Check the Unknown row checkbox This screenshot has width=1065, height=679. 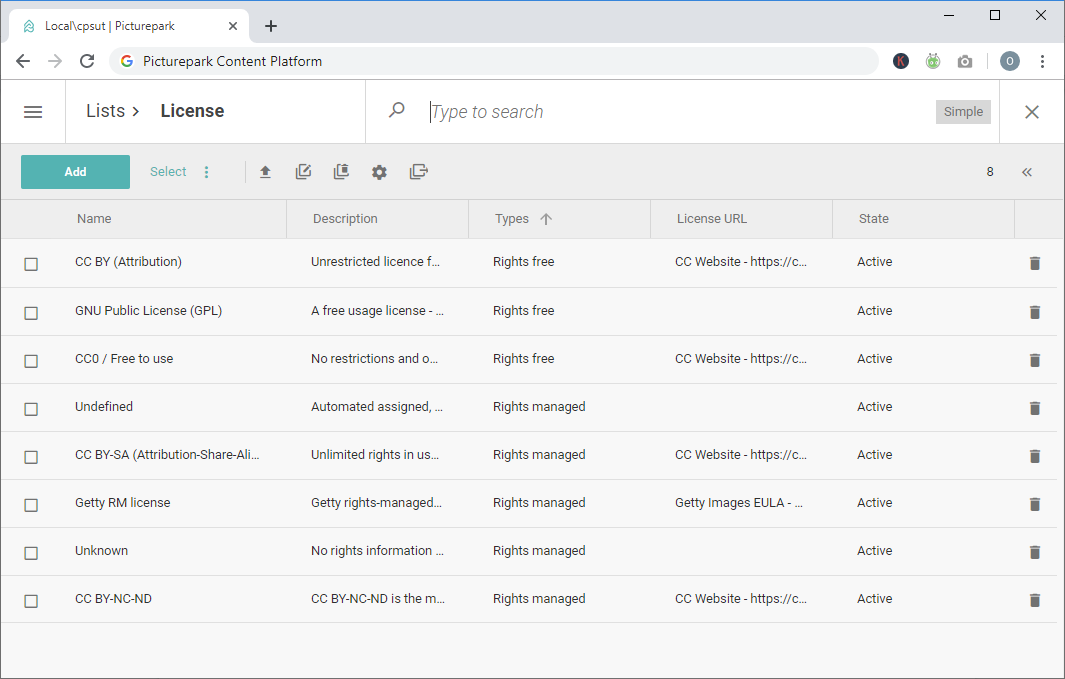[31, 553]
